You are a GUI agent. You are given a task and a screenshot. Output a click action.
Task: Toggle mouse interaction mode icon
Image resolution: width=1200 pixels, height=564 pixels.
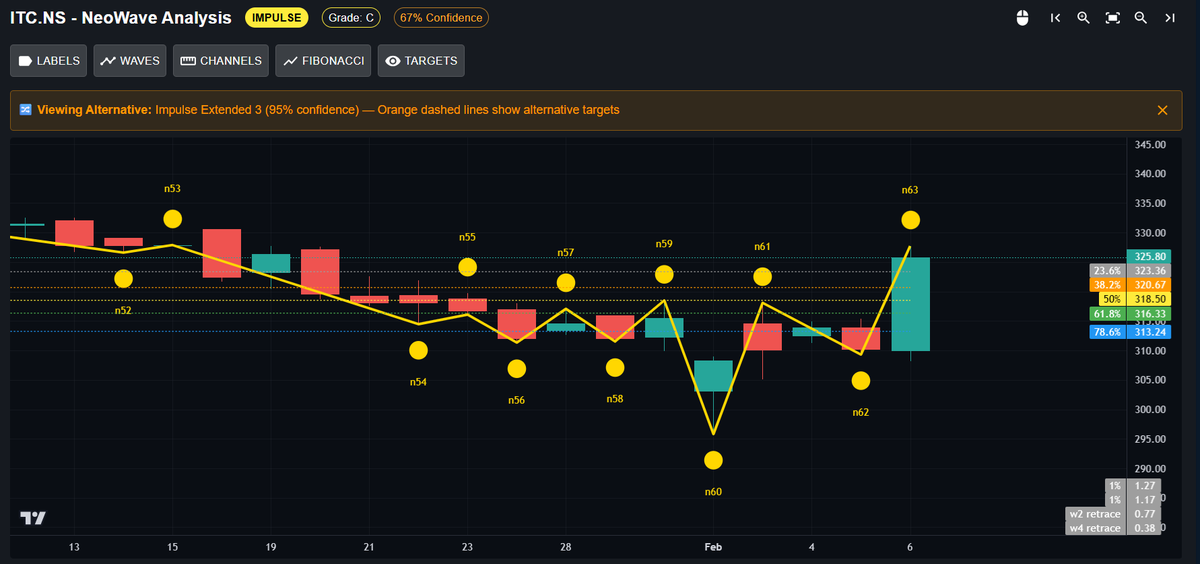(x=1022, y=18)
